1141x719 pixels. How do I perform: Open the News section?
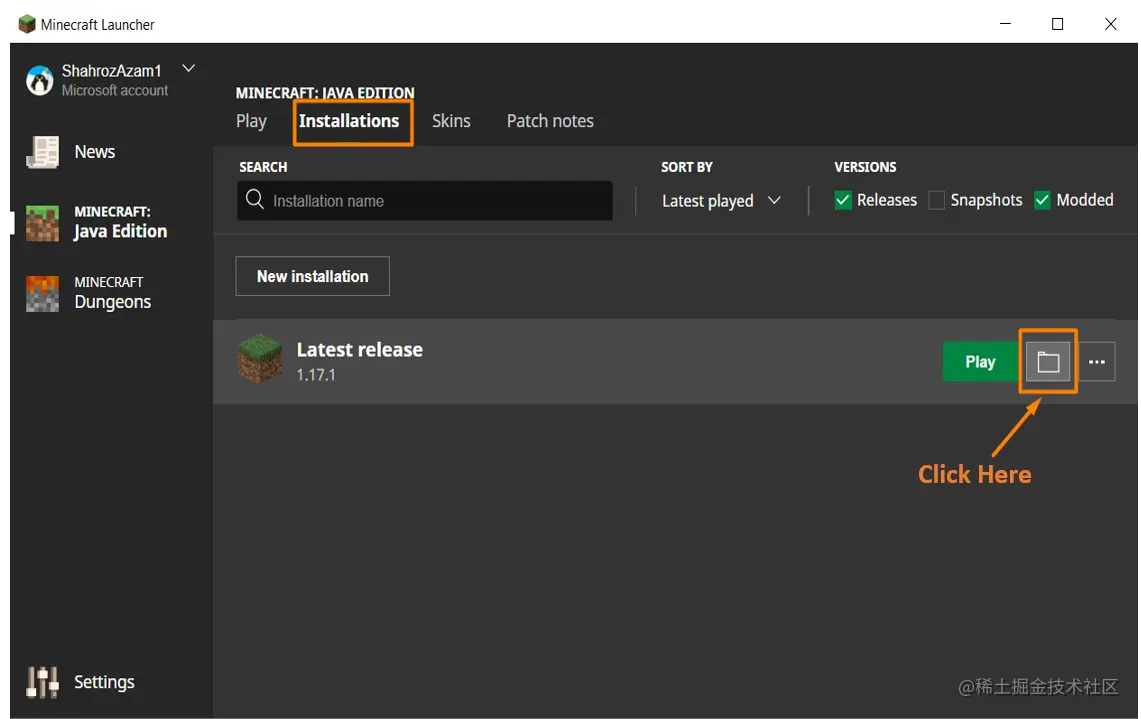point(93,152)
